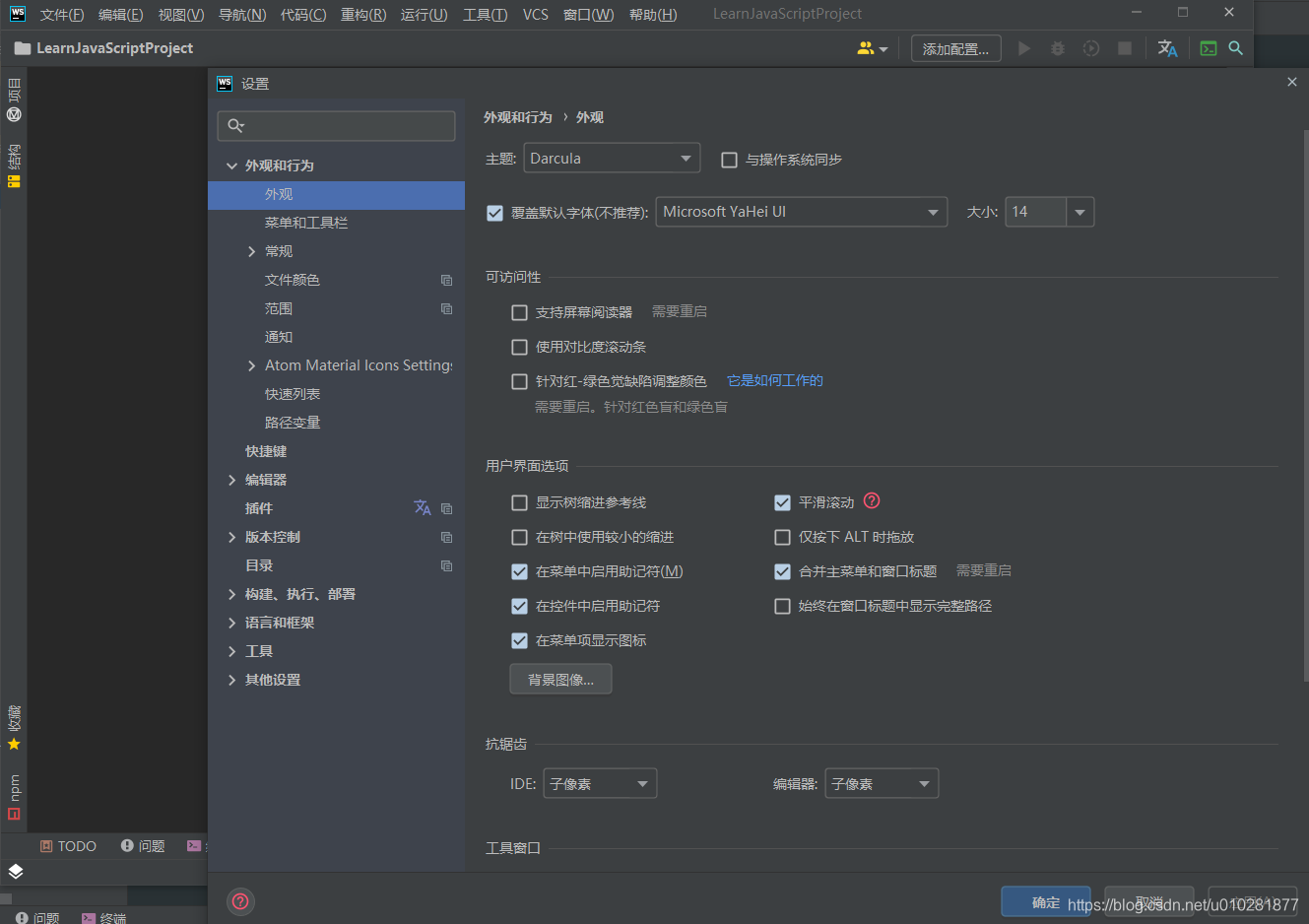Click the Debug bug icon
Image resolution: width=1309 pixels, height=924 pixels.
pyautogui.click(x=1058, y=48)
